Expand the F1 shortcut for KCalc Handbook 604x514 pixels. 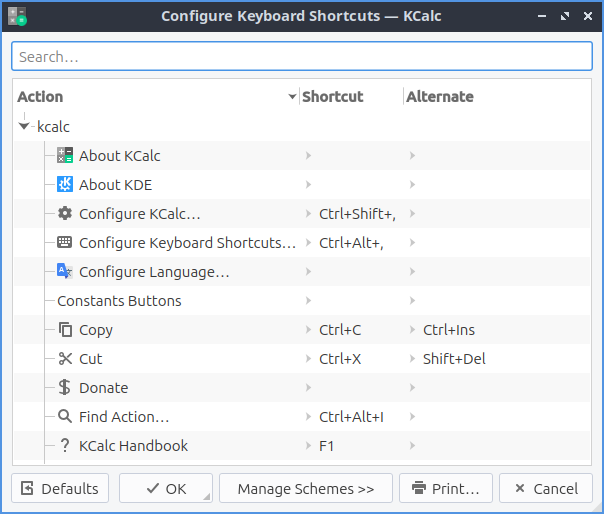point(308,446)
